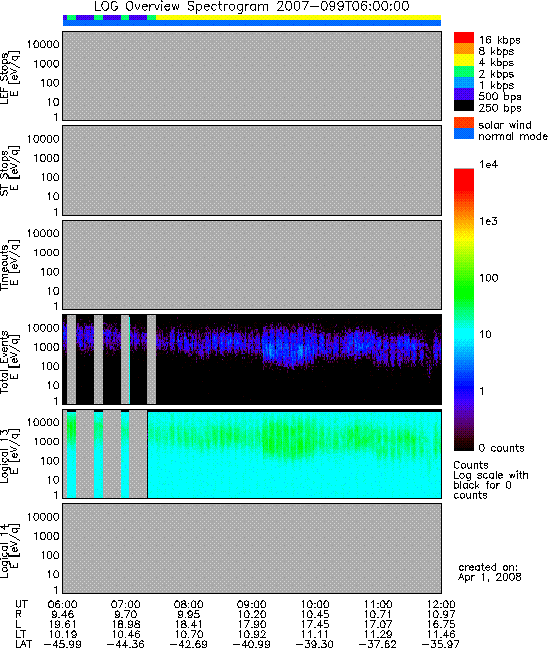Click the 1e4 color scale label

[x=488, y=164]
